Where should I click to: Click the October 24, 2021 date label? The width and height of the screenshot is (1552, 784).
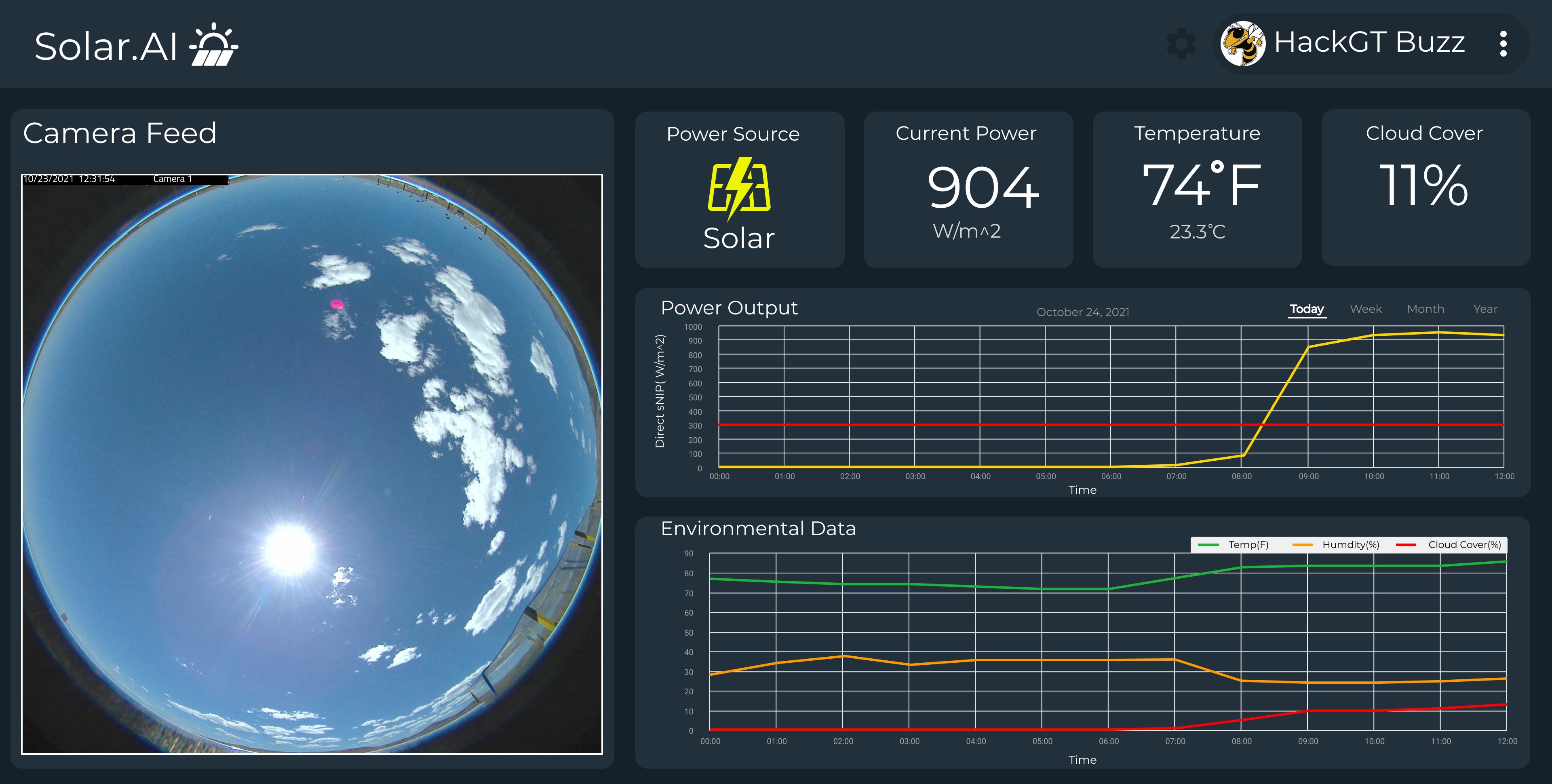(x=1083, y=312)
